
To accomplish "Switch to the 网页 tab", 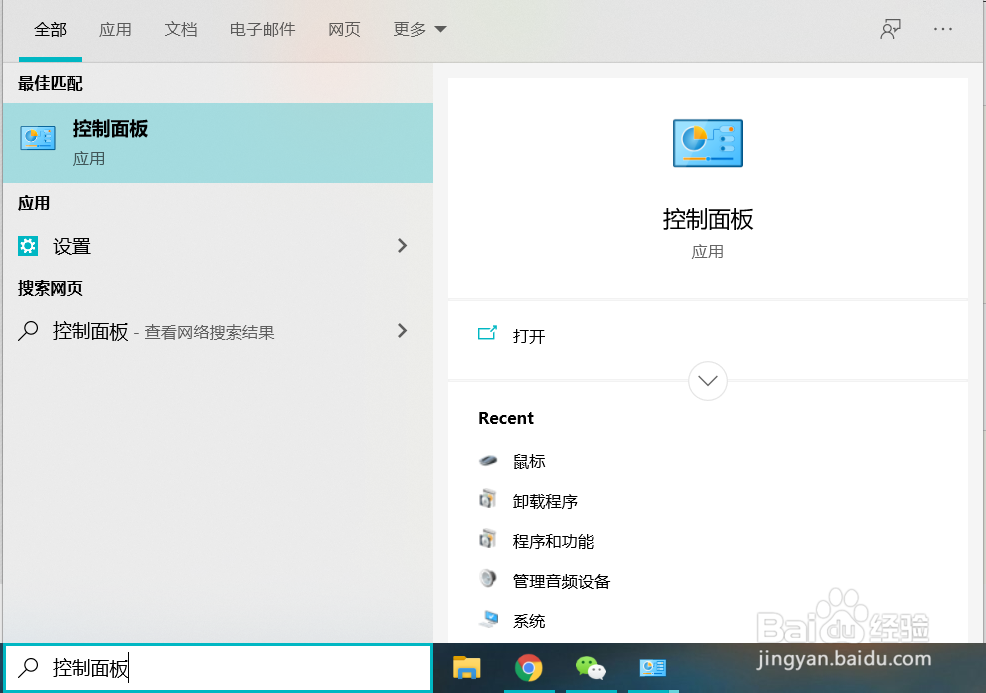I will (344, 30).
